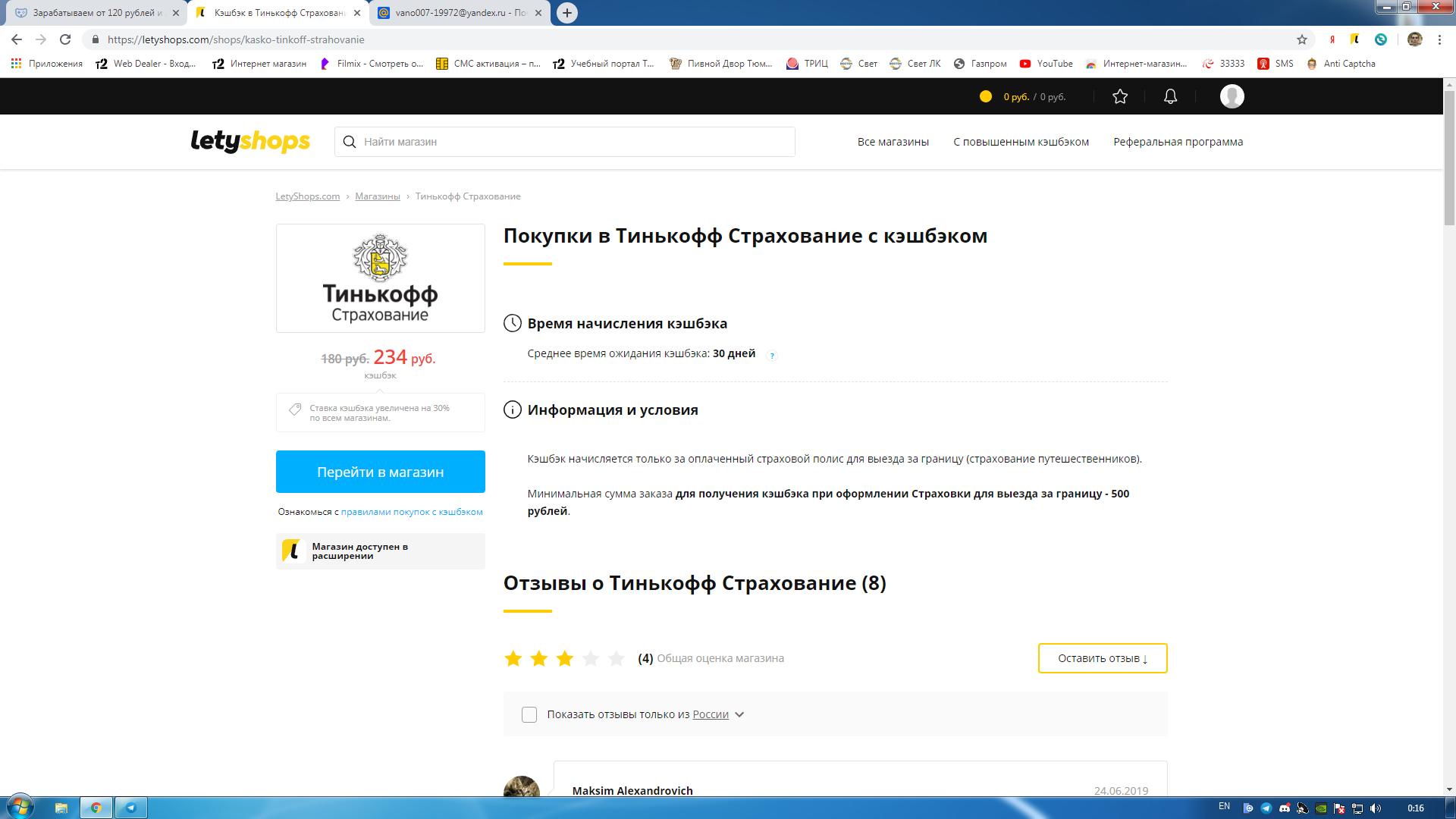
Task: Open the Filmix bookmark
Action: [372, 64]
